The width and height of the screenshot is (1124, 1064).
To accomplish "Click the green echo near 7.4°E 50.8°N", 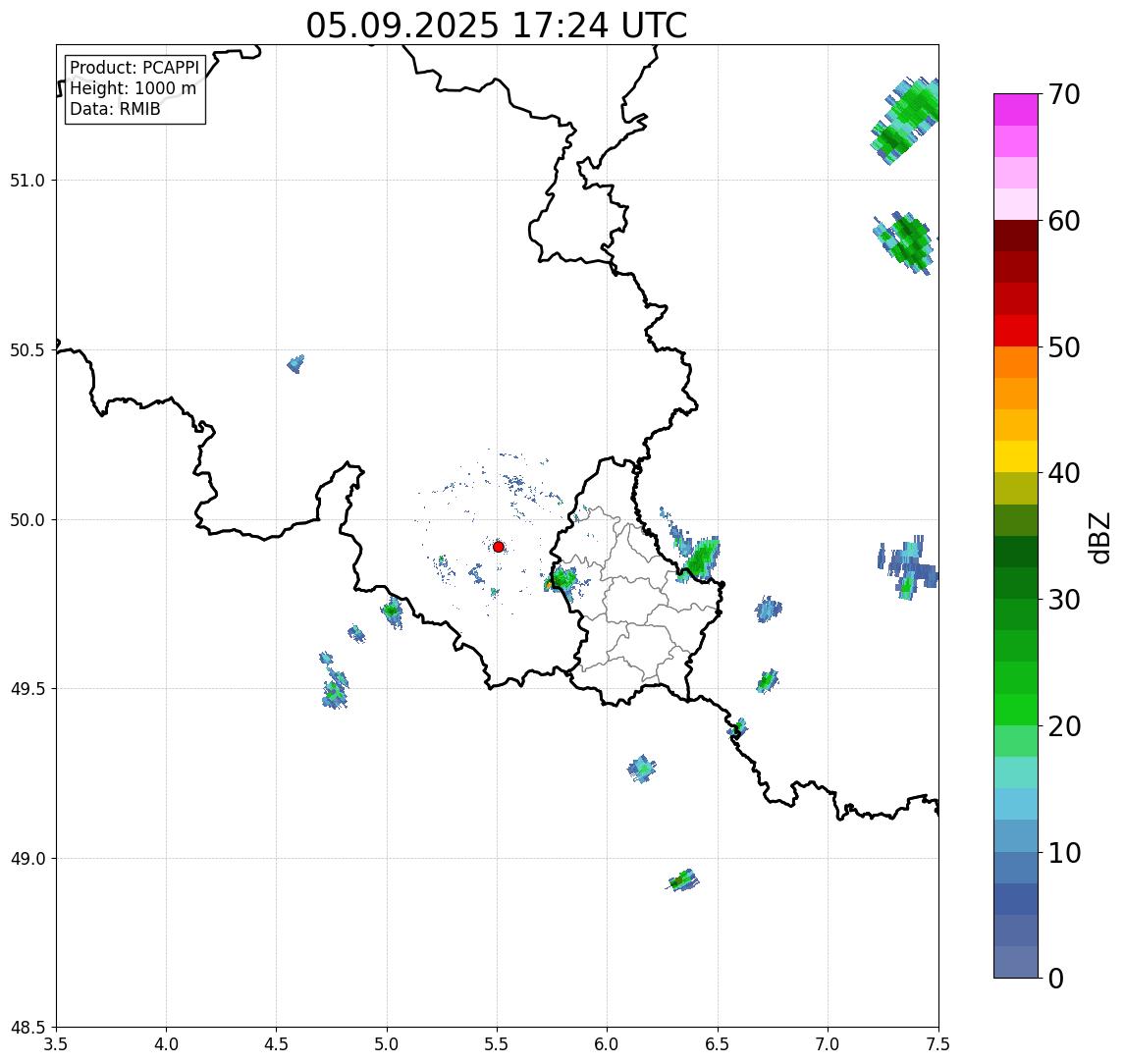I will pyautogui.click(x=905, y=243).
